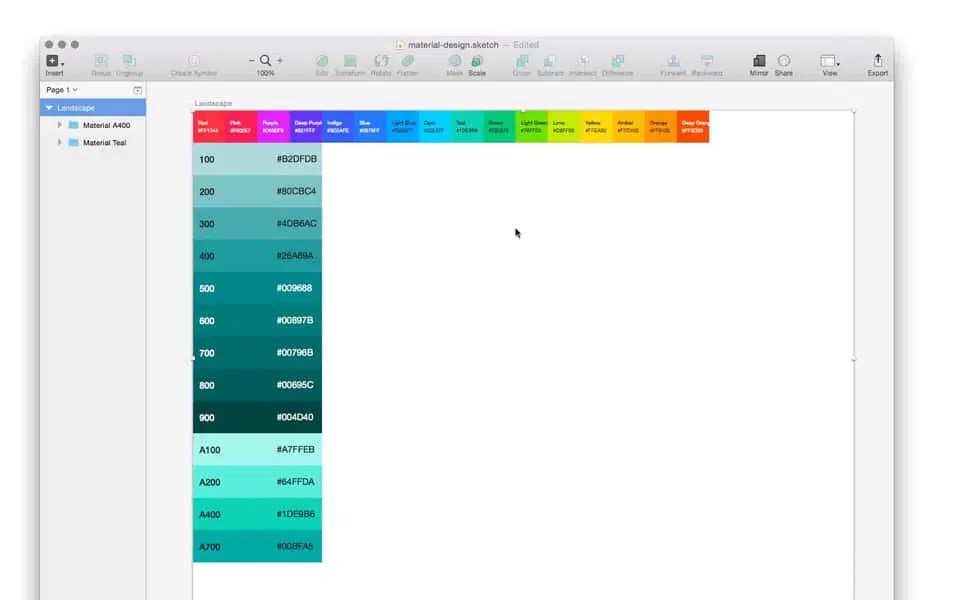Click the Ungroup toolbar item
Screen dimensions: 954x600
point(128,60)
